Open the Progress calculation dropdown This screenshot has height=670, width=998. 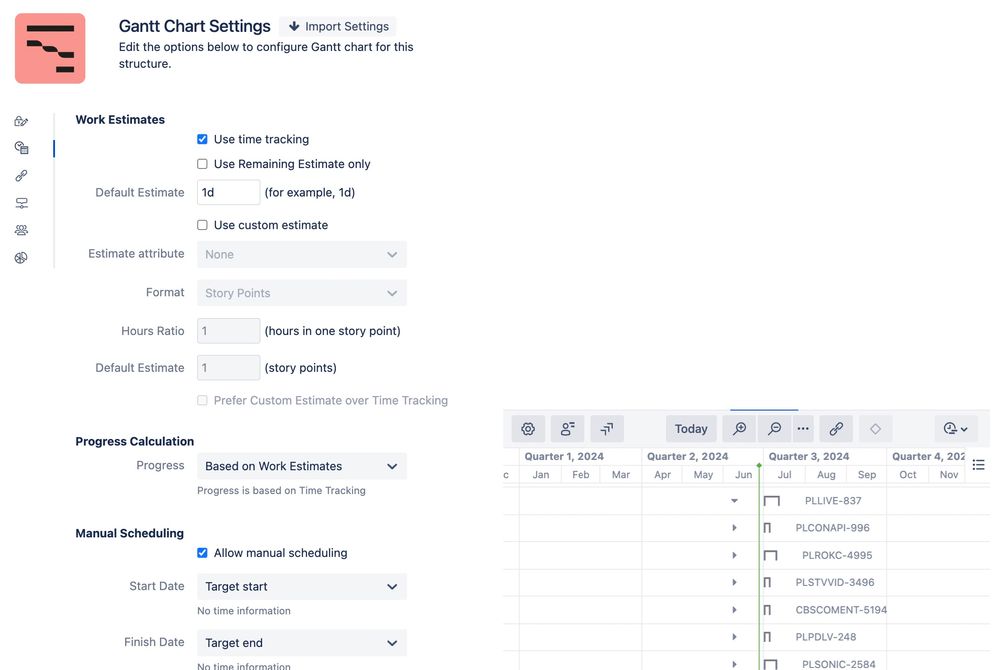(301, 465)
